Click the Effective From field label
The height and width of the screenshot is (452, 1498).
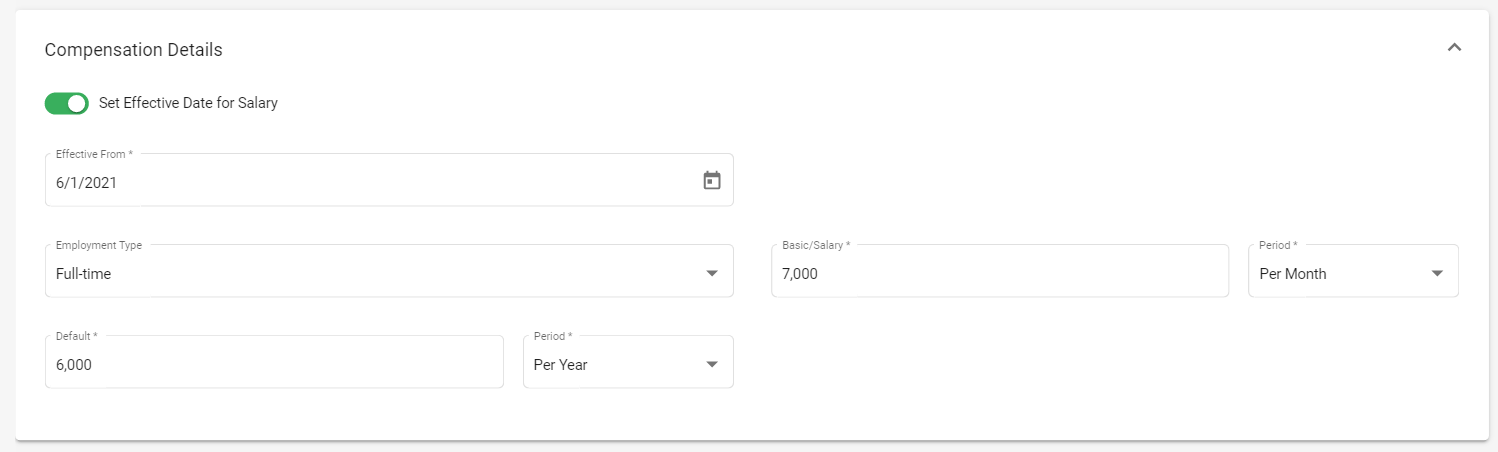pos(94,154)
